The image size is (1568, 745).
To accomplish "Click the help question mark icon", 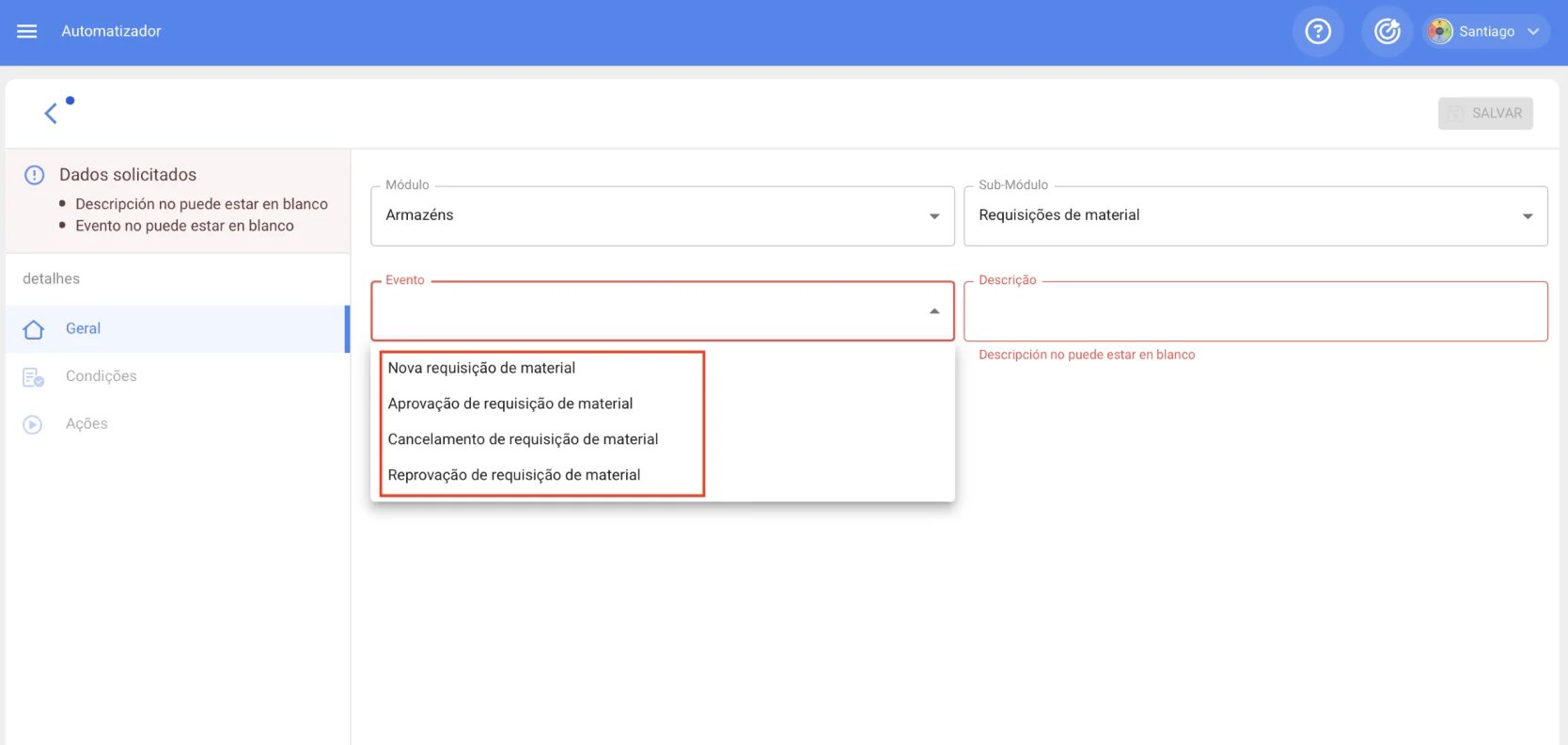I will tap(1318, 32).
